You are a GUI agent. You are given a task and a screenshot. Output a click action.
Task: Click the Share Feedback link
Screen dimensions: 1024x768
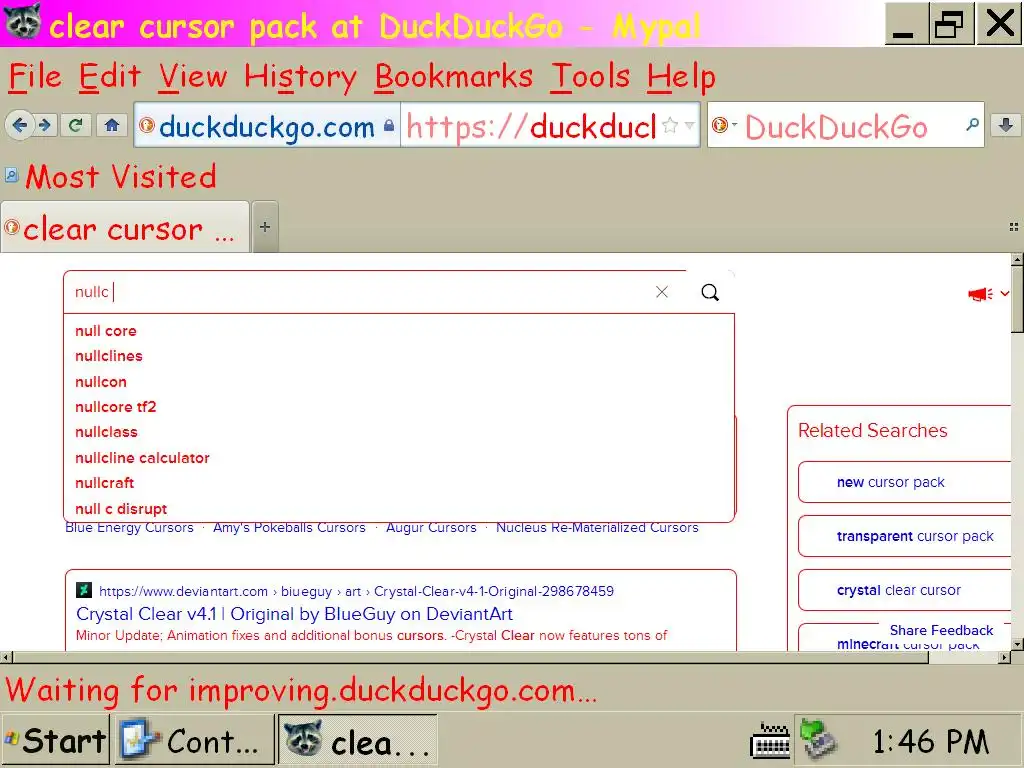click(x=941, y=630)
